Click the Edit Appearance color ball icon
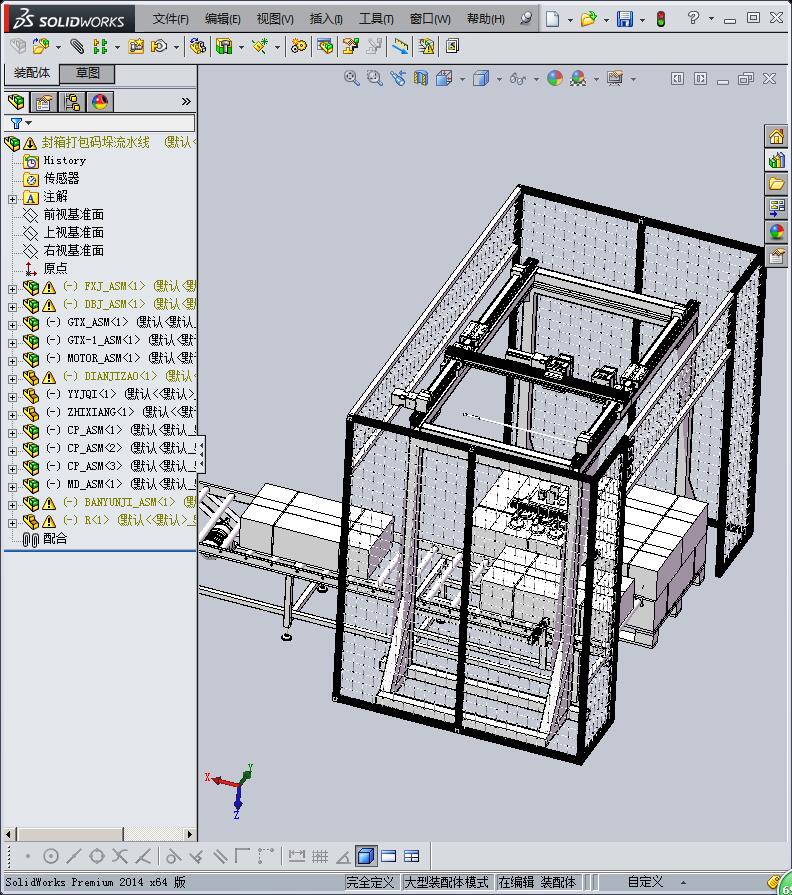This screenshot has width=792, height=895. (555, 78)
